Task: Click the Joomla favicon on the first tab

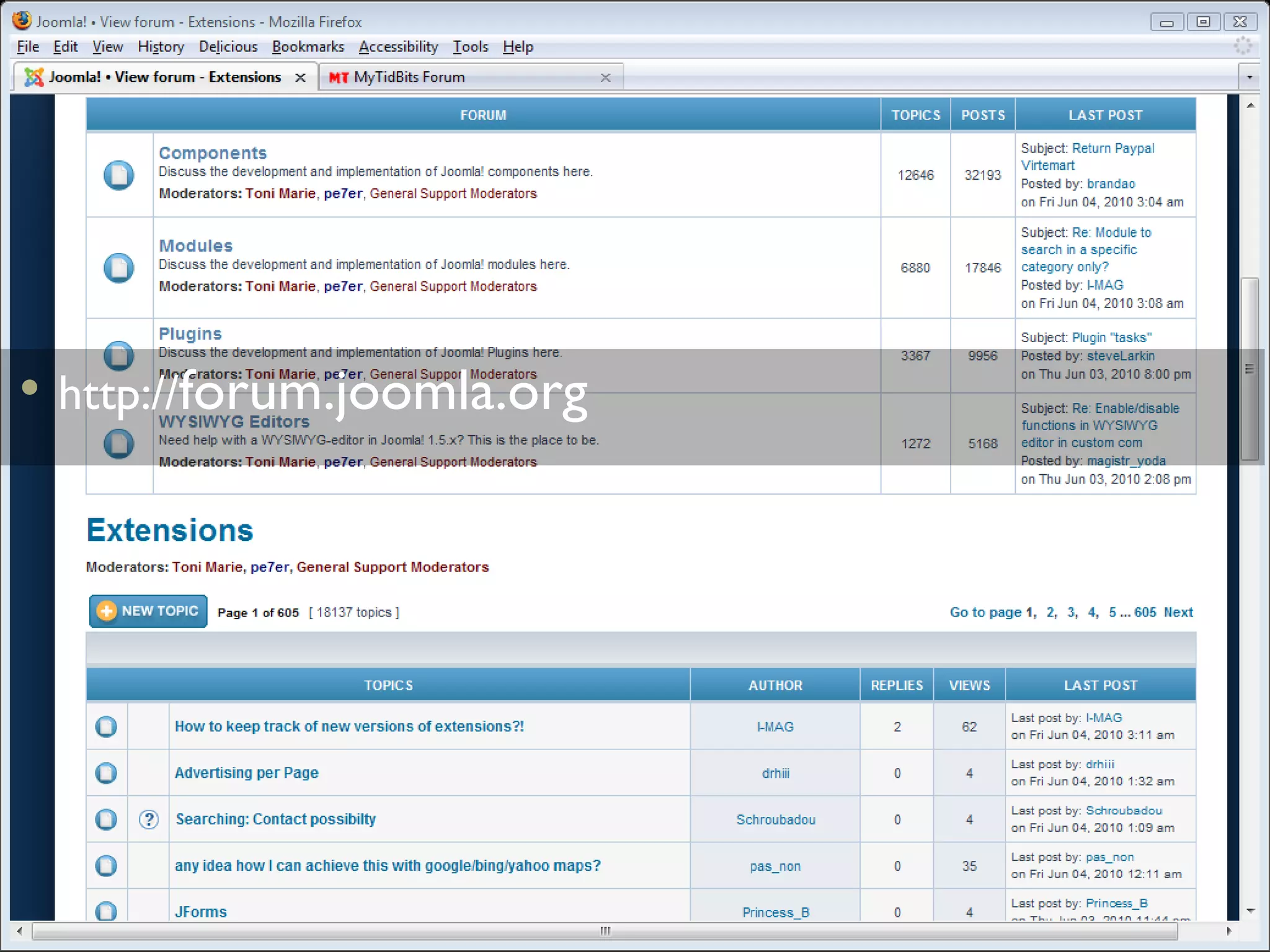Action: click(34, 77)
